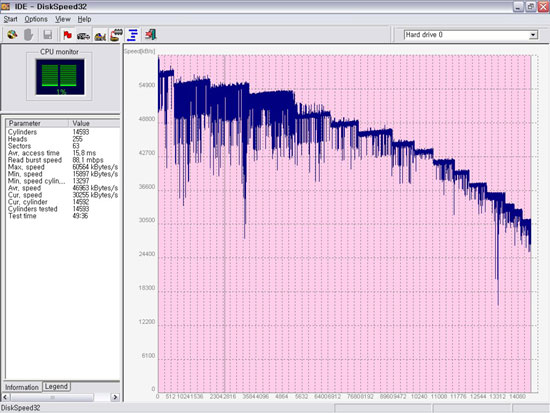
Task: Click the disk start-test toolbar icon
Action: point(12,35)
